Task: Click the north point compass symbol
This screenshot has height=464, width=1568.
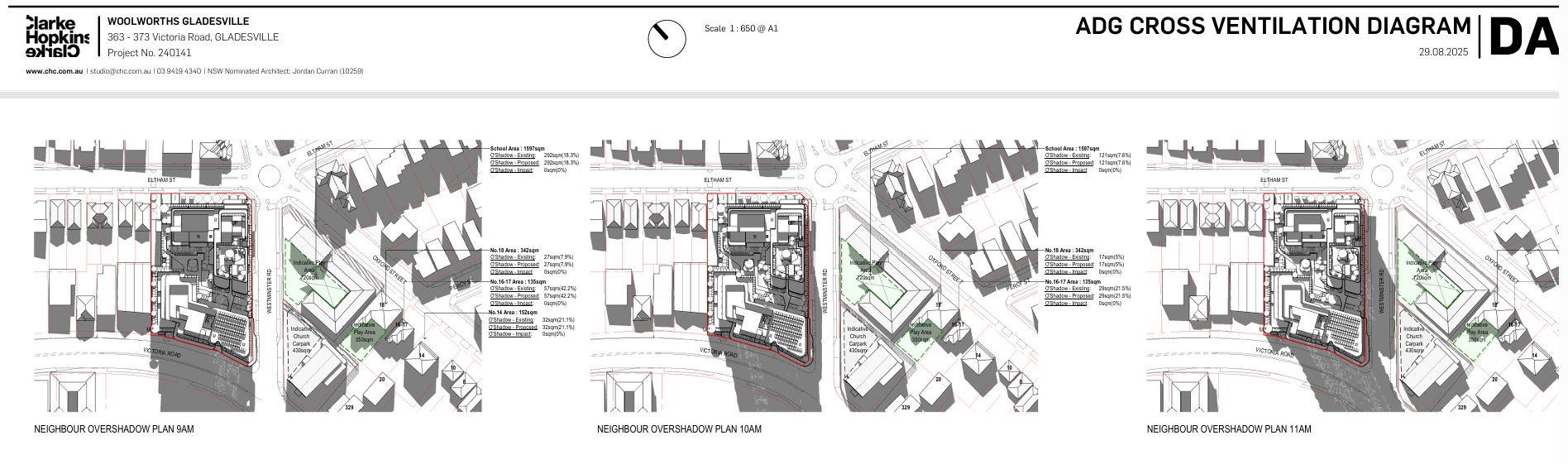Action: 667,38
